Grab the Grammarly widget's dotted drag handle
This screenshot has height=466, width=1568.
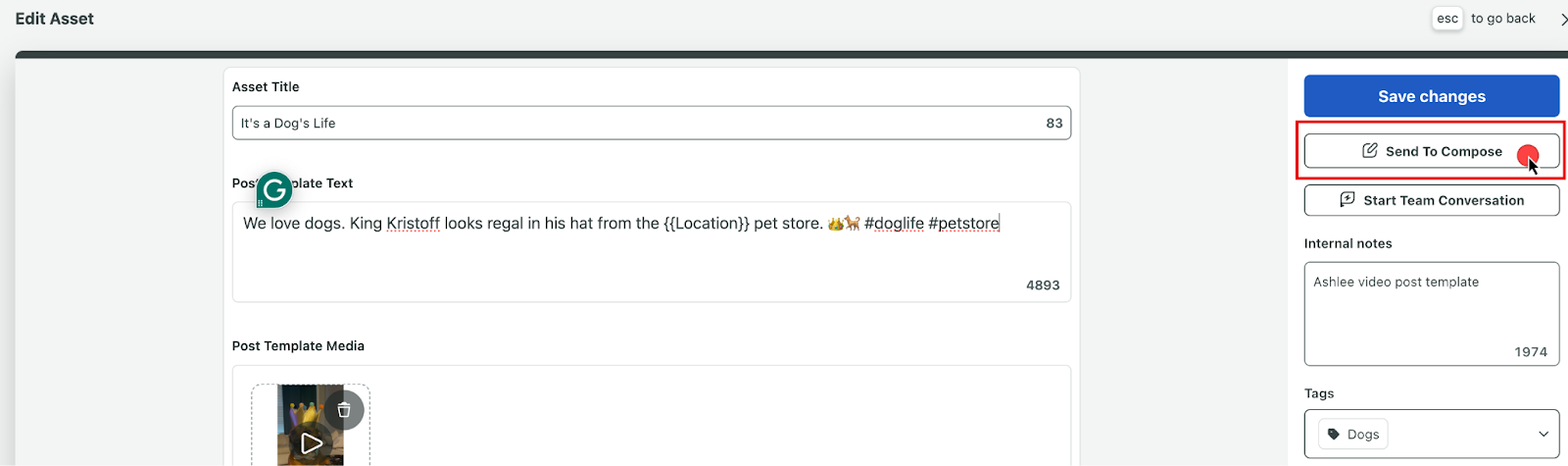pyautogui.click(x=261, y=203)
